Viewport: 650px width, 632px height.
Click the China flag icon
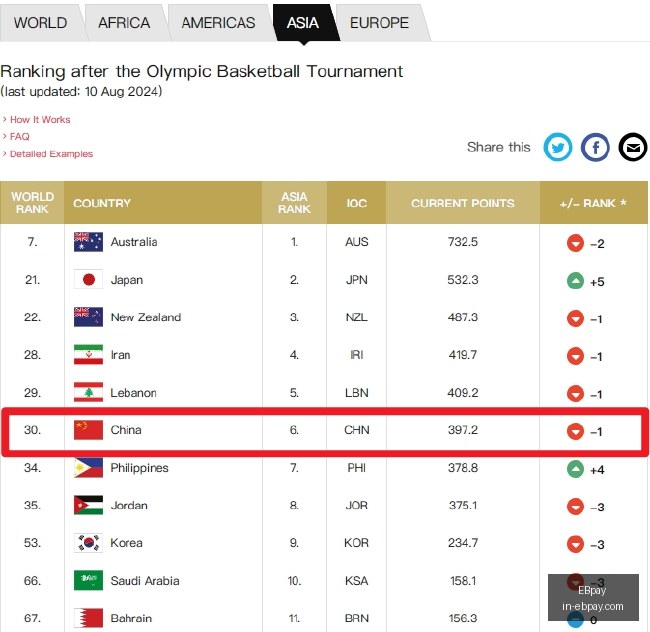[x=88, y=430]
